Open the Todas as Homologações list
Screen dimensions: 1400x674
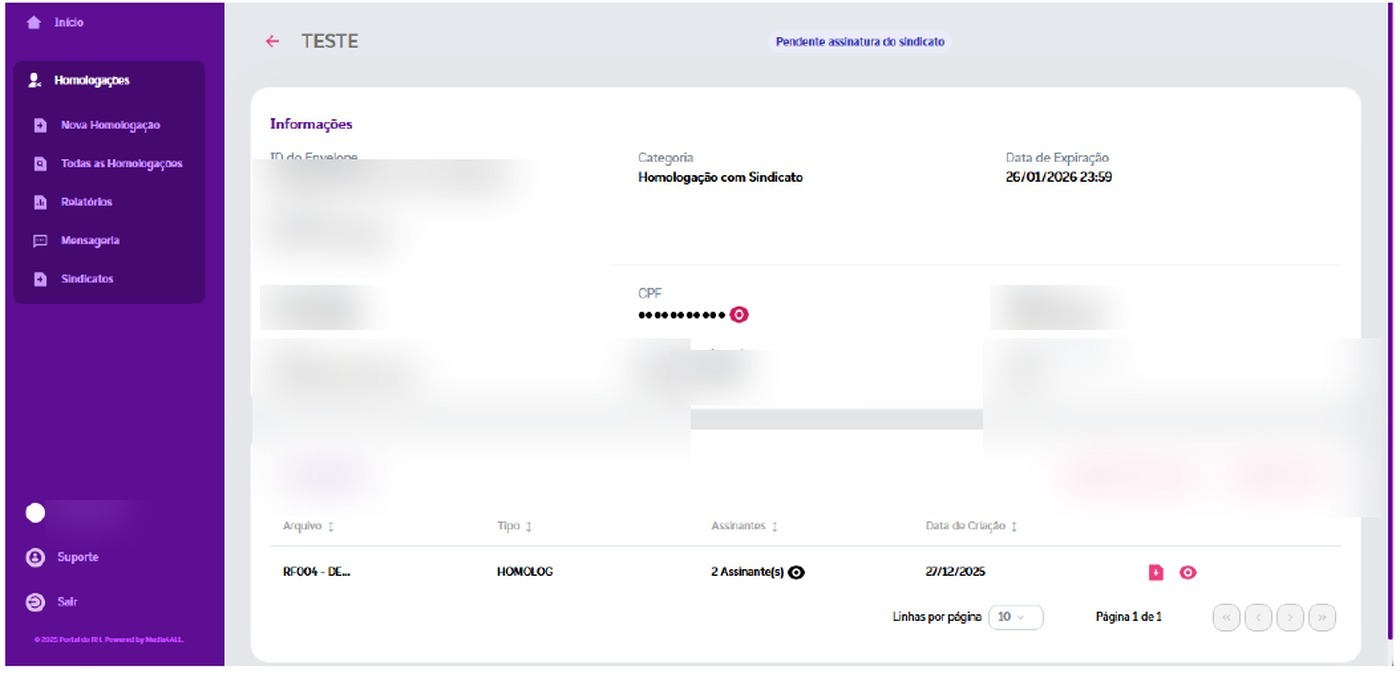(x=121, y=164)
